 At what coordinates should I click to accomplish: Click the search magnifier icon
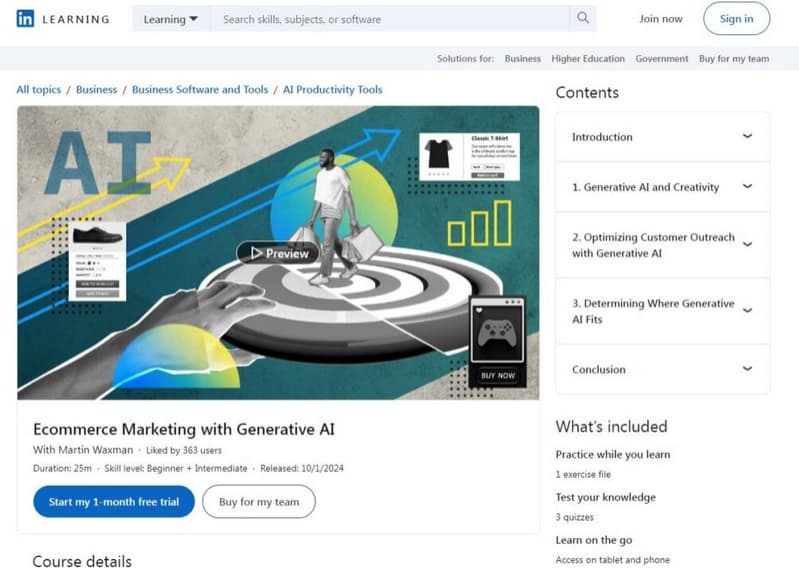pyautogui.click(x=583, y=18)
